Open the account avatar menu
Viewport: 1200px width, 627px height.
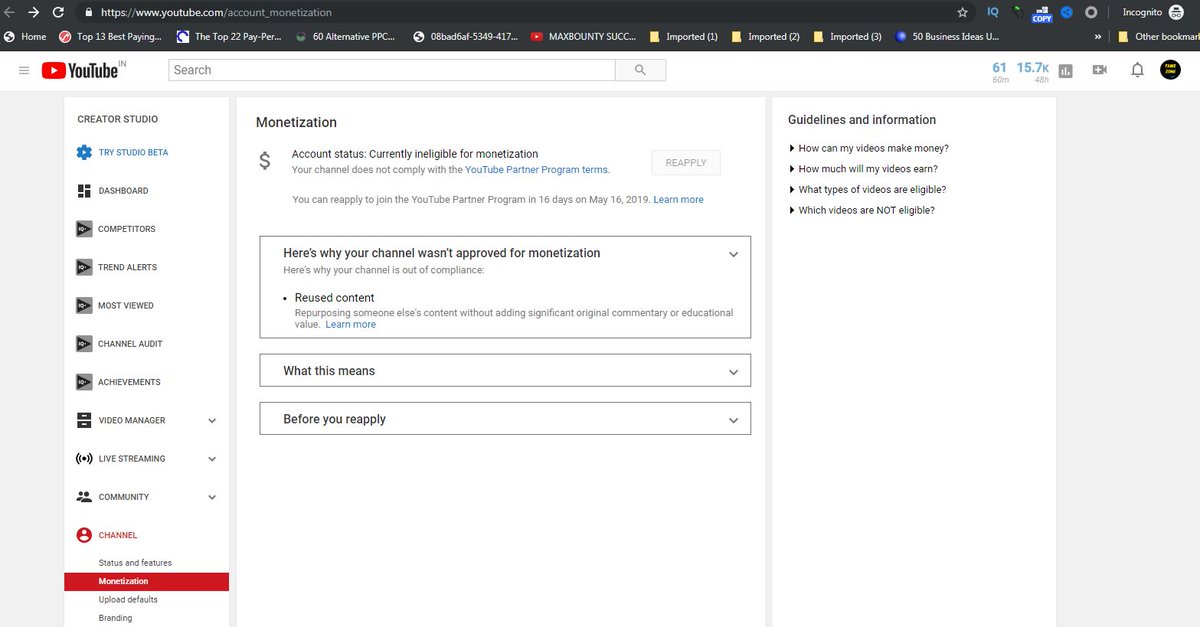pos(1170,70)
